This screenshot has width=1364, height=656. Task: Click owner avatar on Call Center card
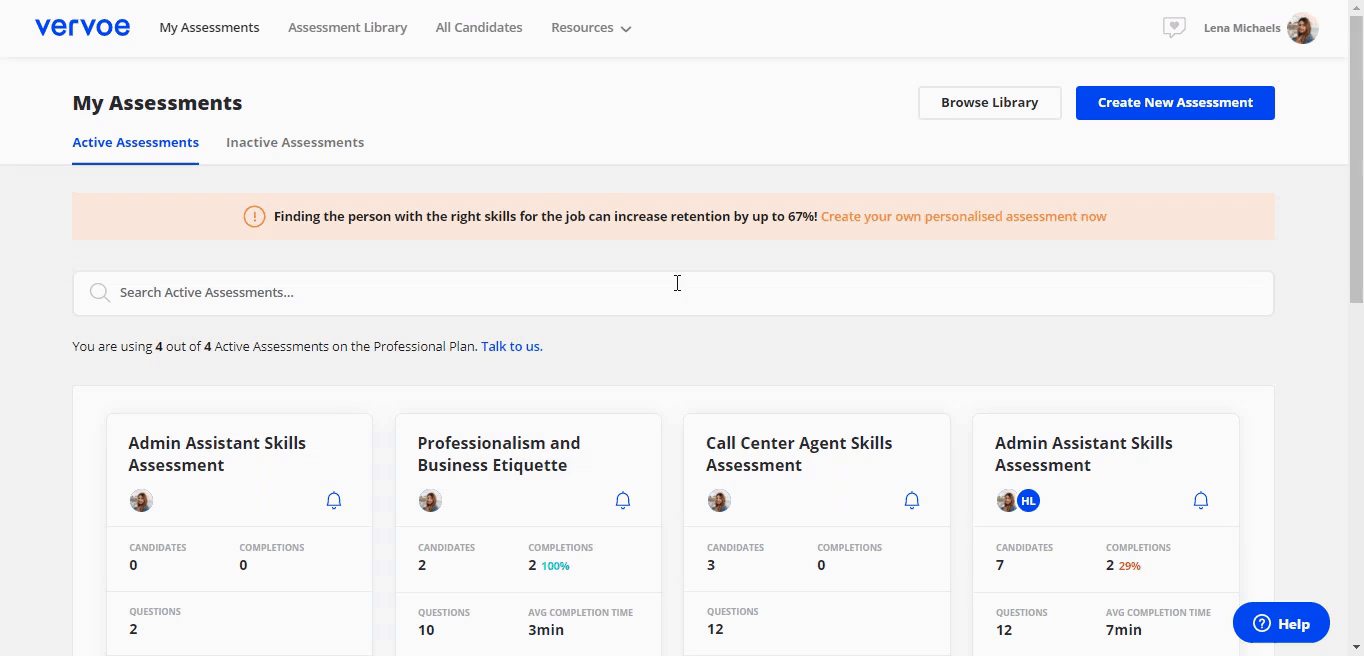[719, 501]
